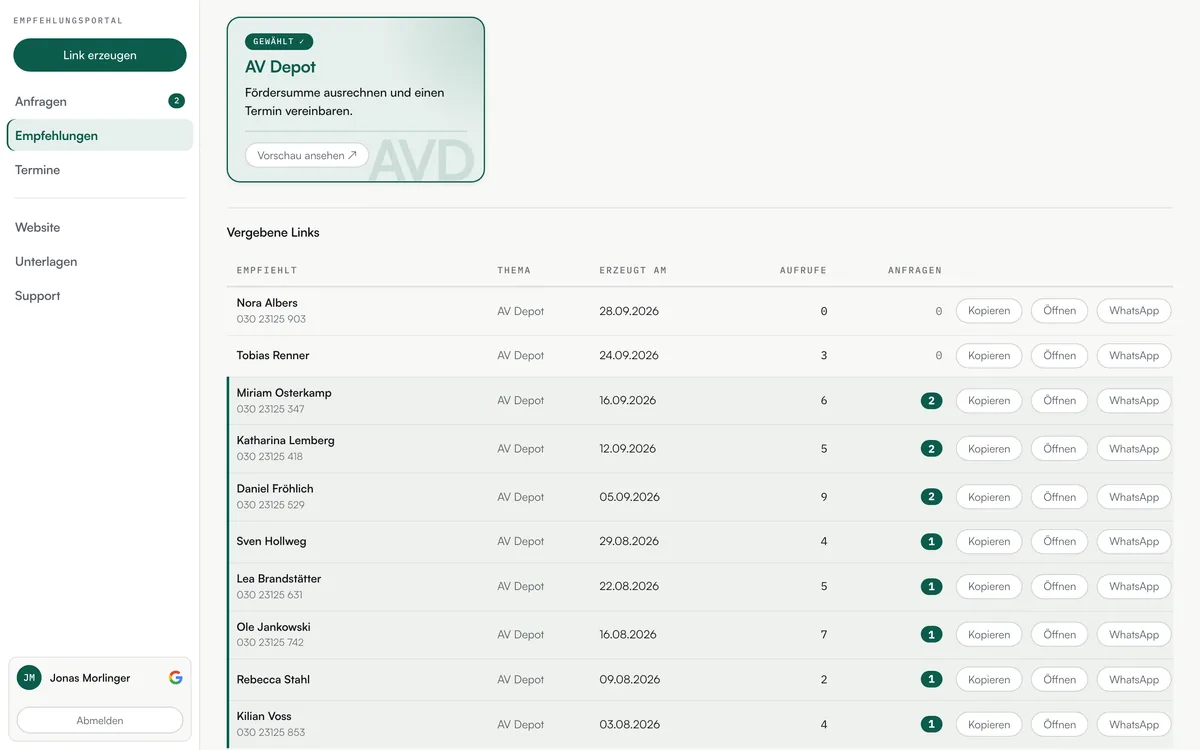This screenshot has height=750, width=1200.
Task: Go to Termine in the sidebar
Action: (x=100, y=170)
